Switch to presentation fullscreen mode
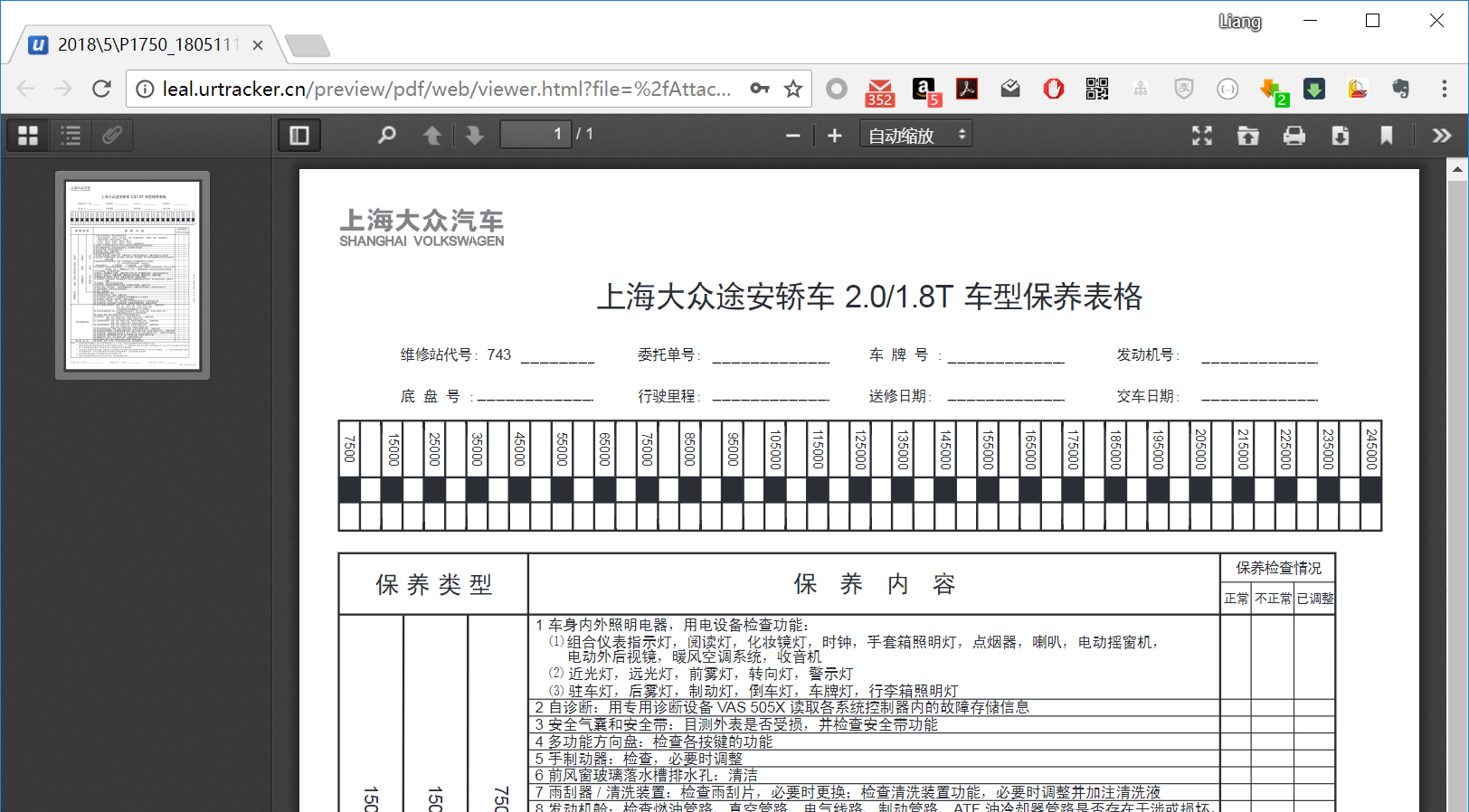 click(1202, 136)
